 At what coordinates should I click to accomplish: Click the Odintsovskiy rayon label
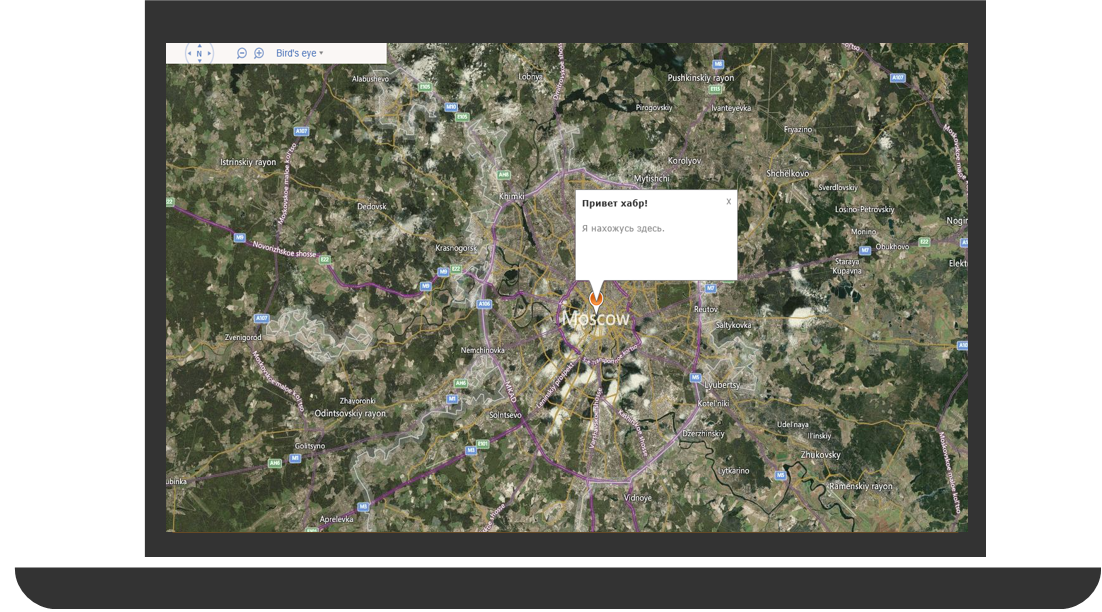pos(350,414)
